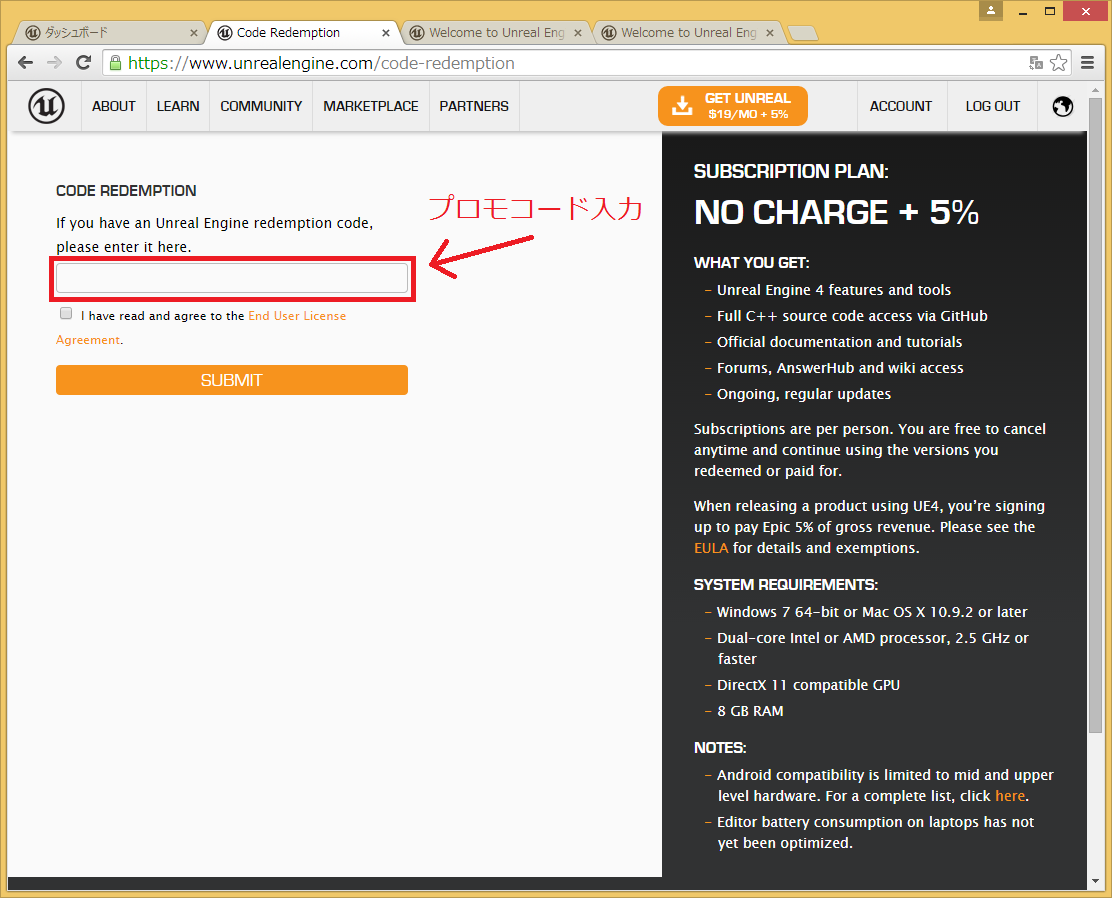
Task: Close the ダッシュボード tab
Action: (x=194, y=33)
